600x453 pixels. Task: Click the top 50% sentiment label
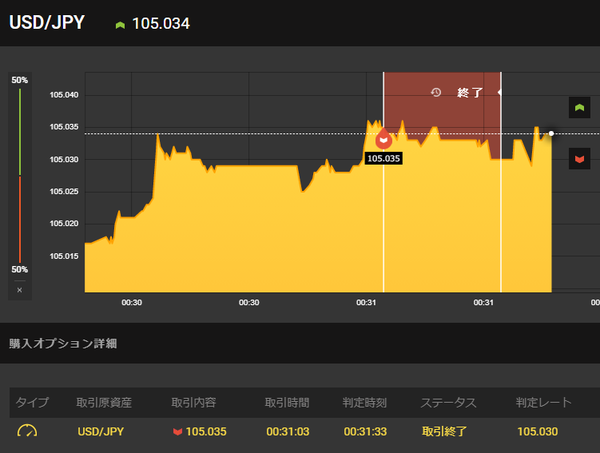point(20,80)
